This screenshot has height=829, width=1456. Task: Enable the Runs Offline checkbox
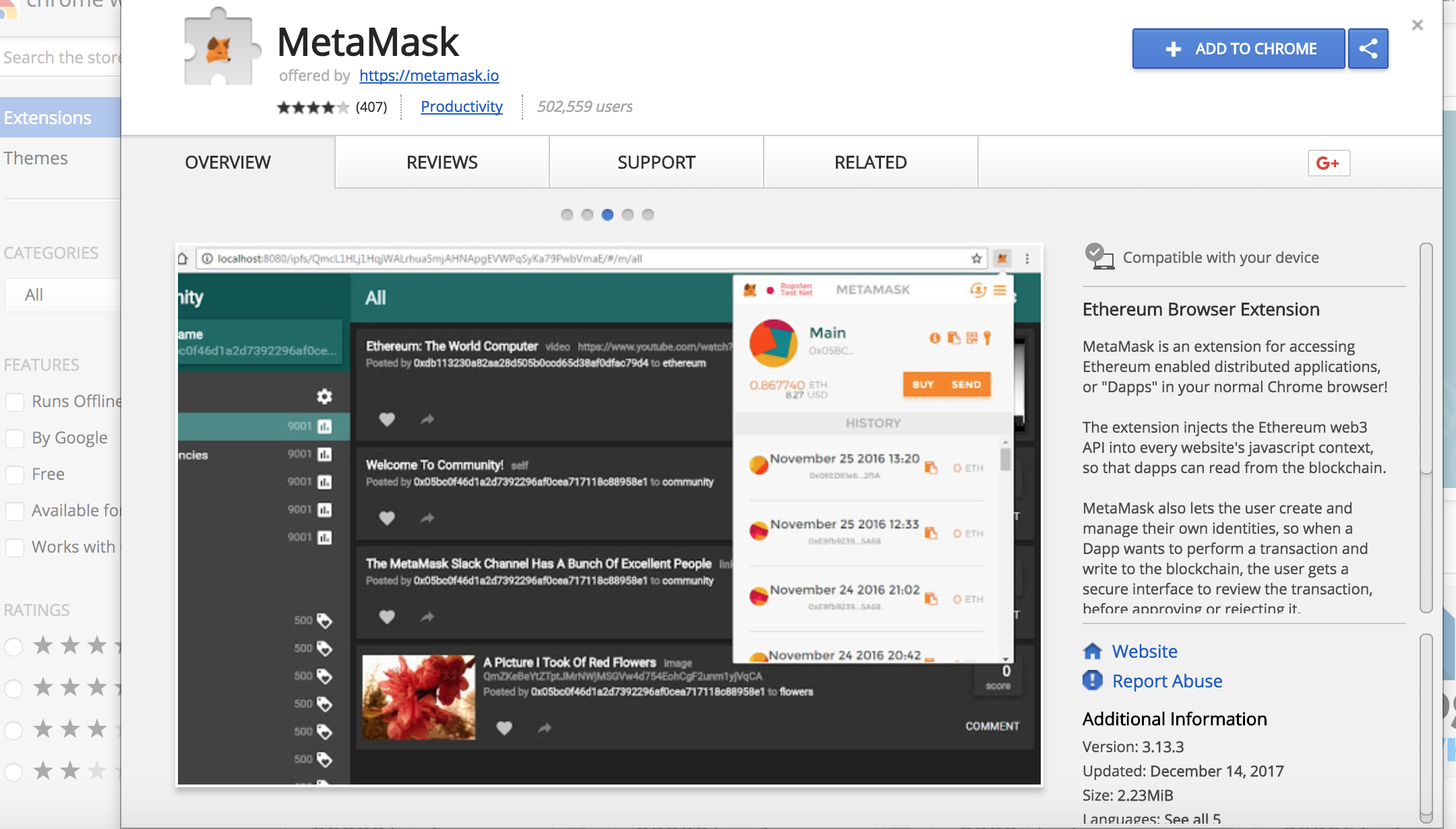[14, 400]
